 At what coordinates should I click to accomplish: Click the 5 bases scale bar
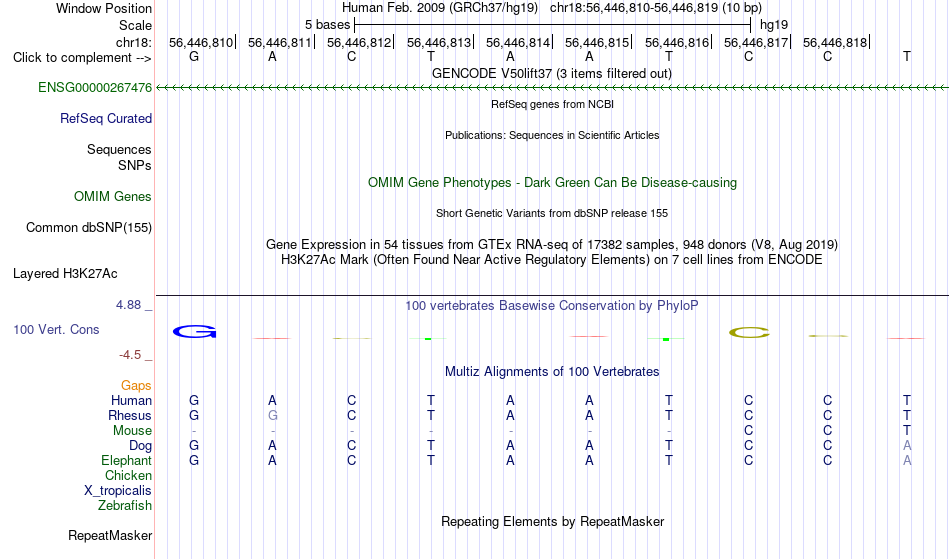(x=553, y=25)
